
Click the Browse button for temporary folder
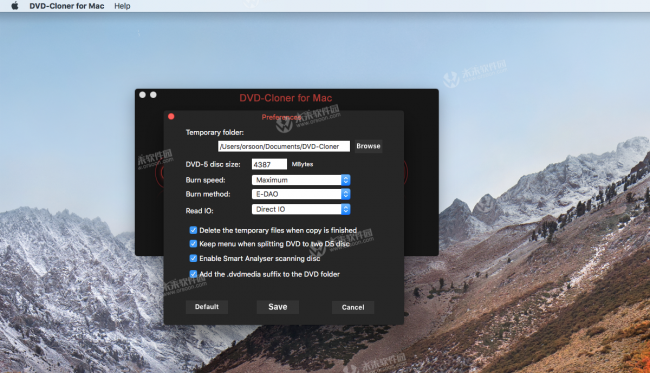pos(368,146)
